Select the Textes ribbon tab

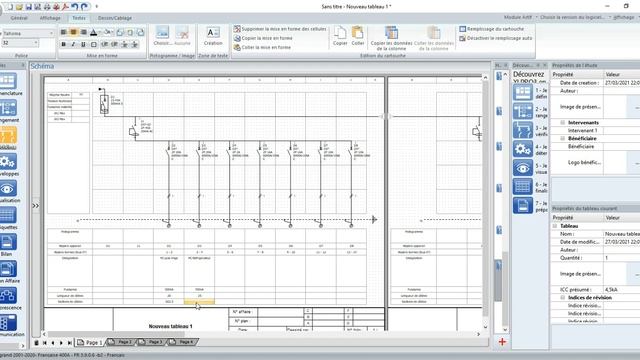coord(79,18)
